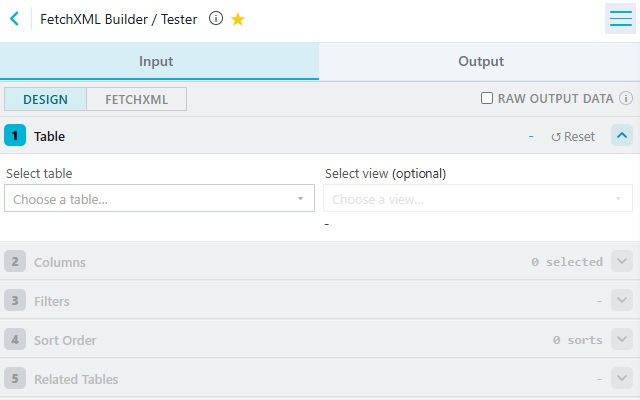Click the Columns section heading
This screenshot has height=400, width=640.
[60, 262]
